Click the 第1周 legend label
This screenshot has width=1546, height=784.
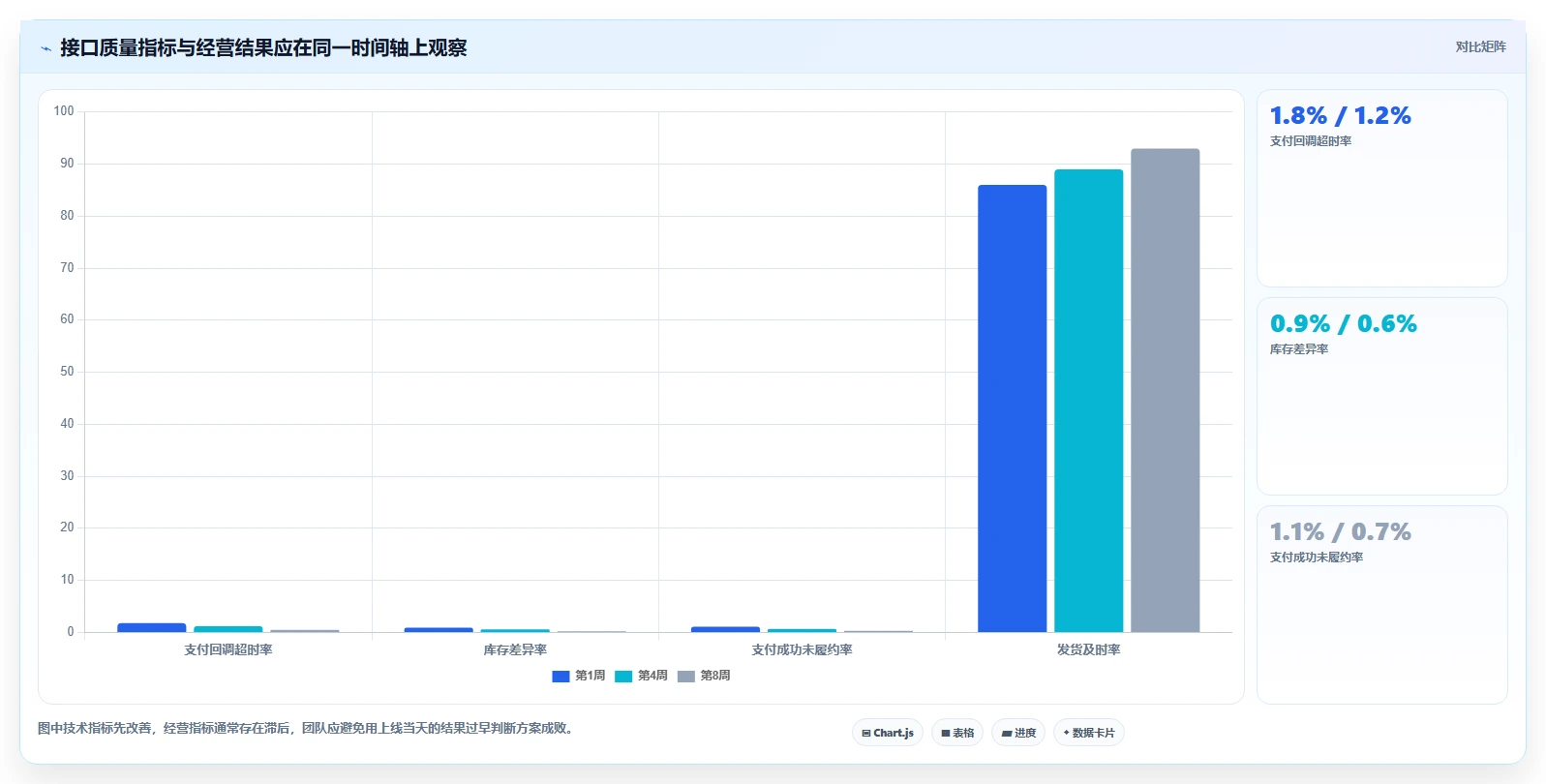pos(590,676)
